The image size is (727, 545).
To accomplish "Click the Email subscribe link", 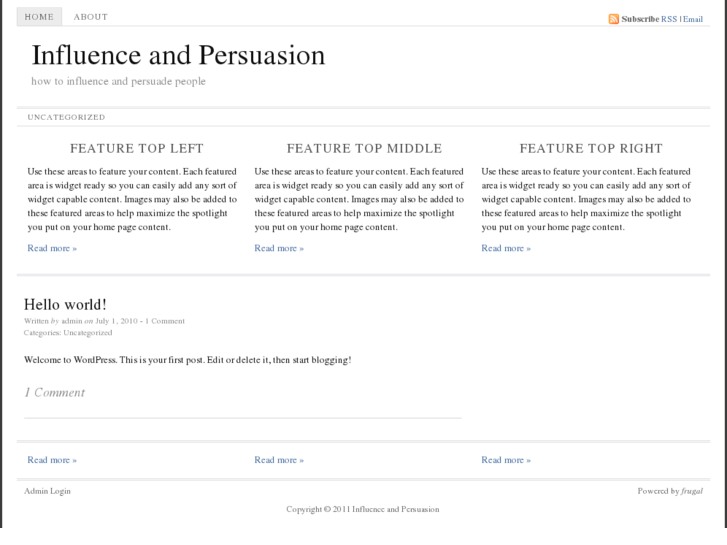I will tap(693, 19).
